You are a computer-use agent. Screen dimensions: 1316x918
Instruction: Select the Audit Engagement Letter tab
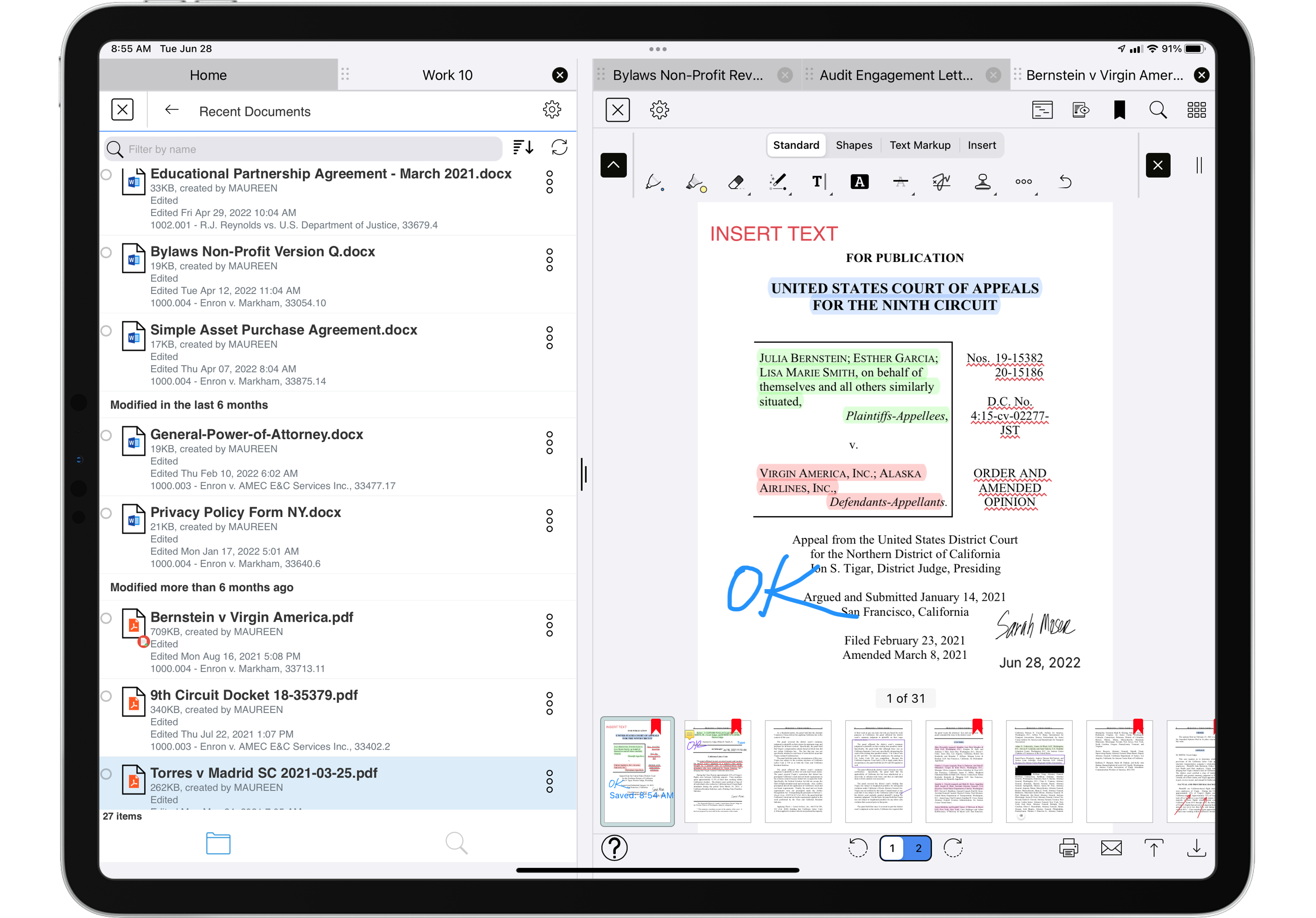tap(896, 75)
